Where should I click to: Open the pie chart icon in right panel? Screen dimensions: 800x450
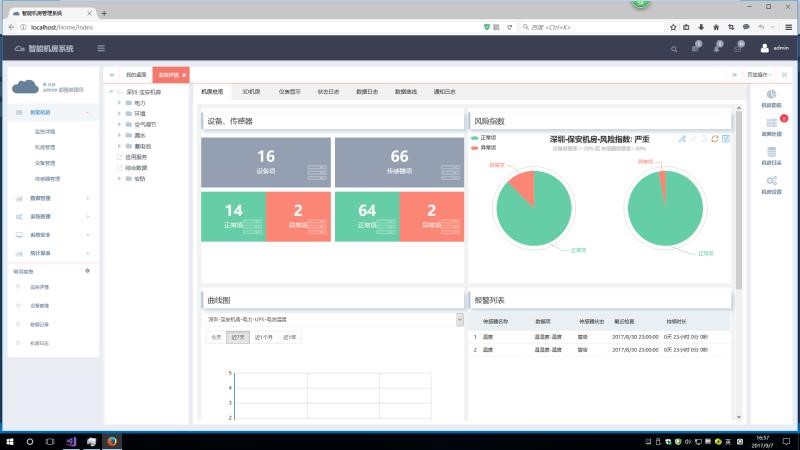pyautogui.click(x=771, y=95)
